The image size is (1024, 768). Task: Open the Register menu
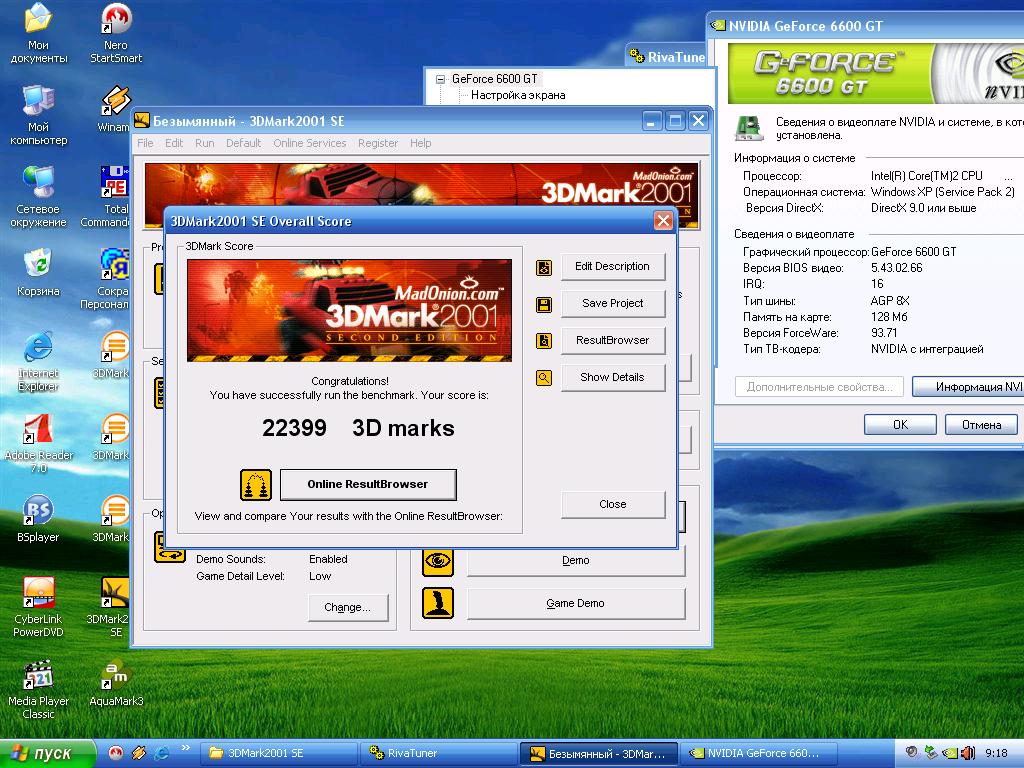click(x=377, y=143)
